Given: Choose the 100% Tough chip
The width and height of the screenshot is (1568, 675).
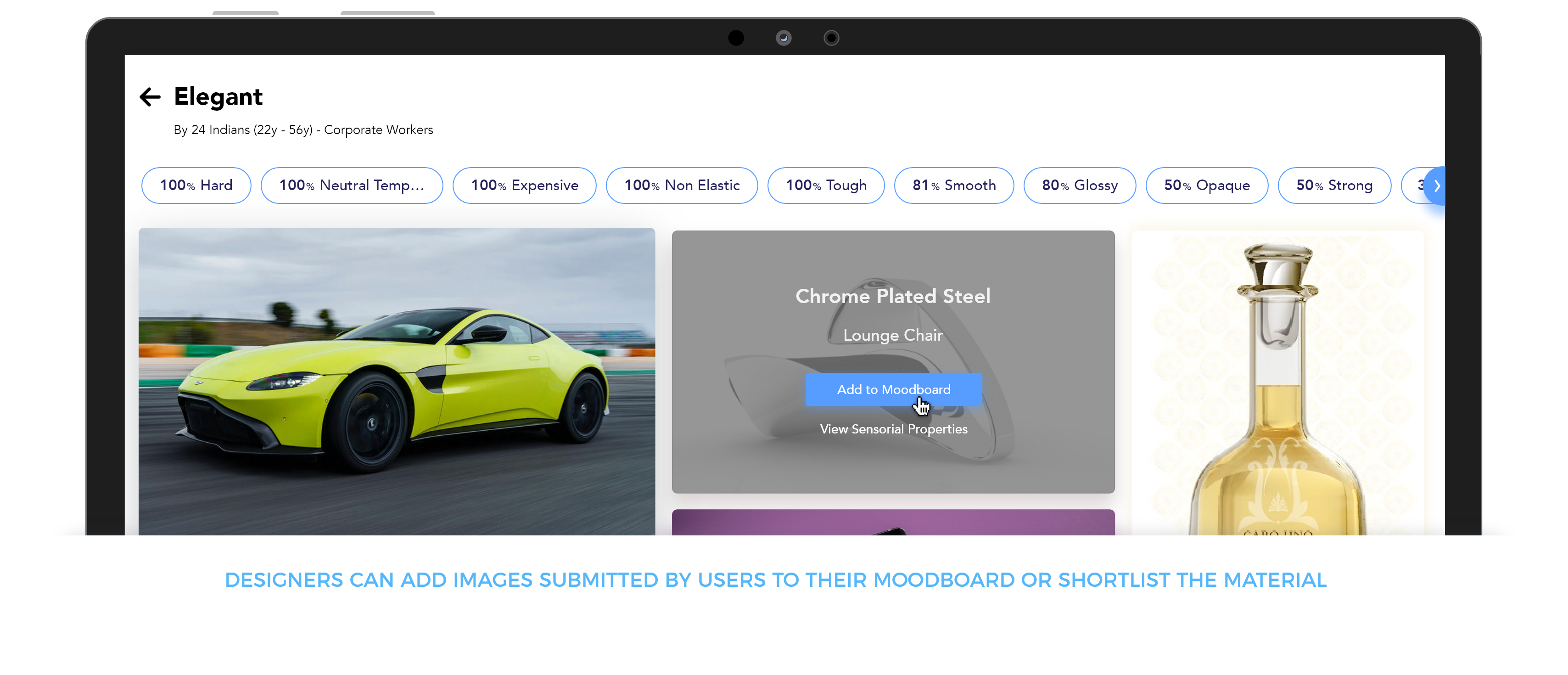Looking at the screenshot, I should (825, 185).
